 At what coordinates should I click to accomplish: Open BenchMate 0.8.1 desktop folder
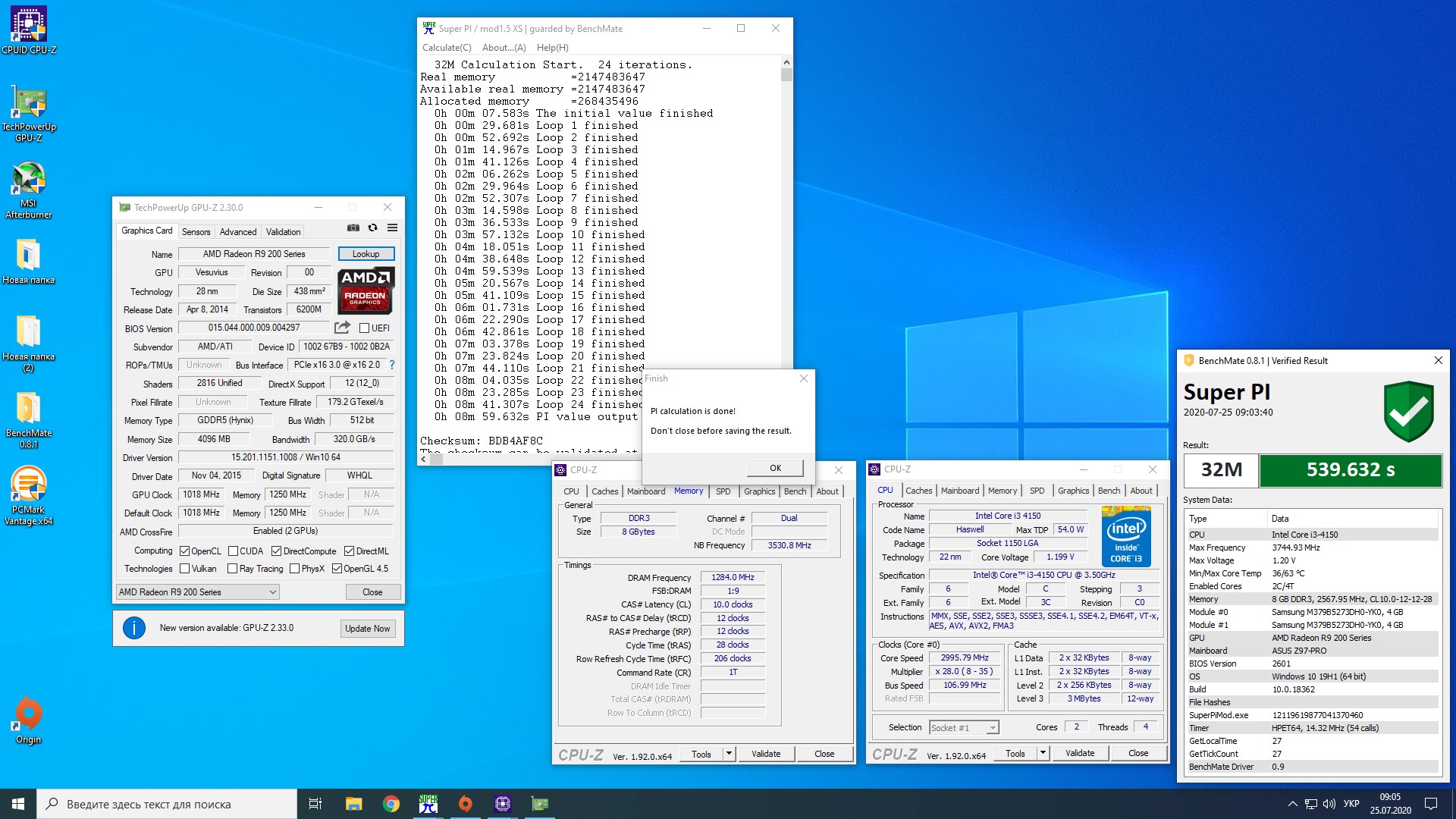coord(29,420)
